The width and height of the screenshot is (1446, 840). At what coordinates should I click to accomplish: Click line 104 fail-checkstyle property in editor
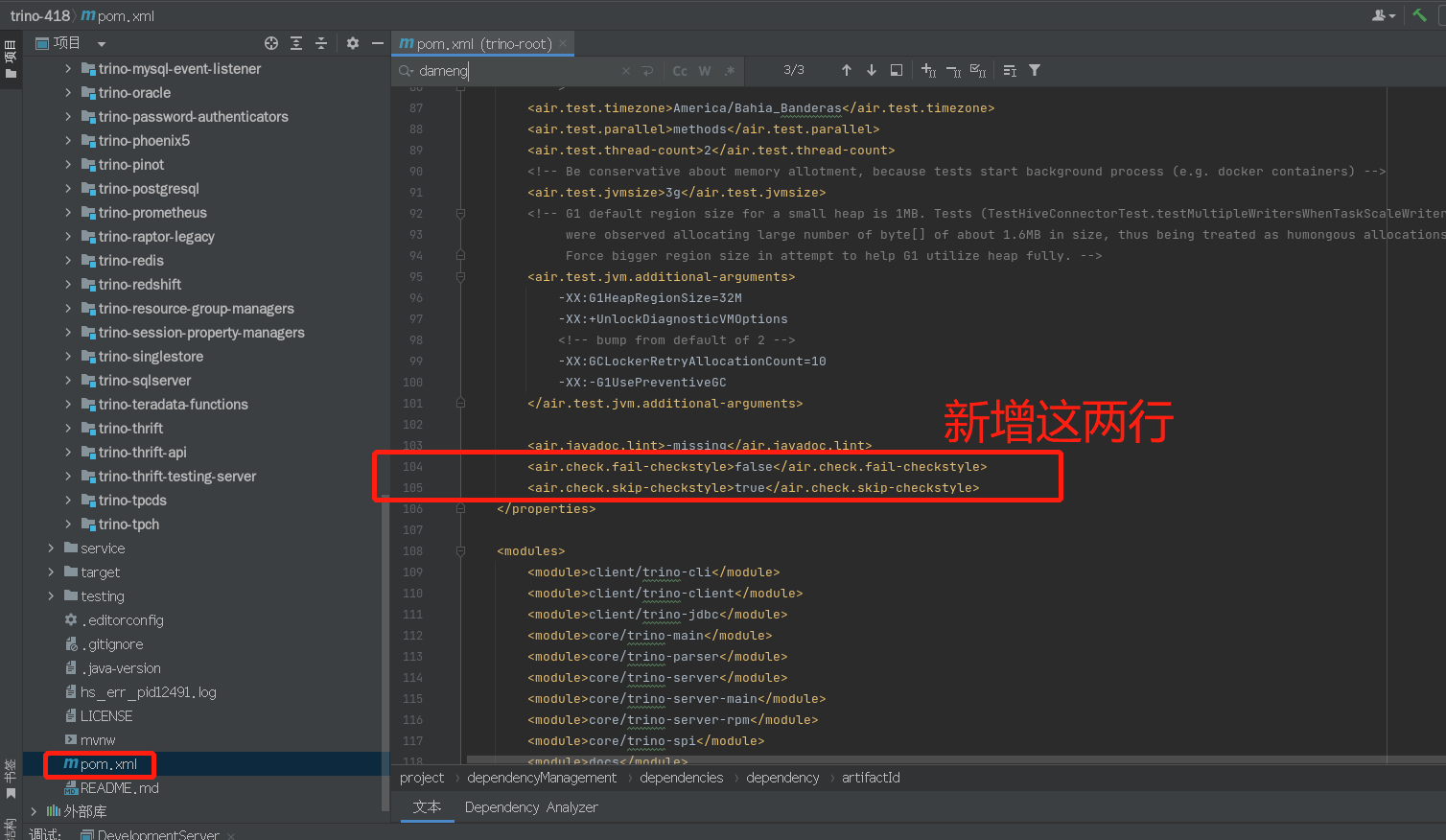(x=757, y=467)
